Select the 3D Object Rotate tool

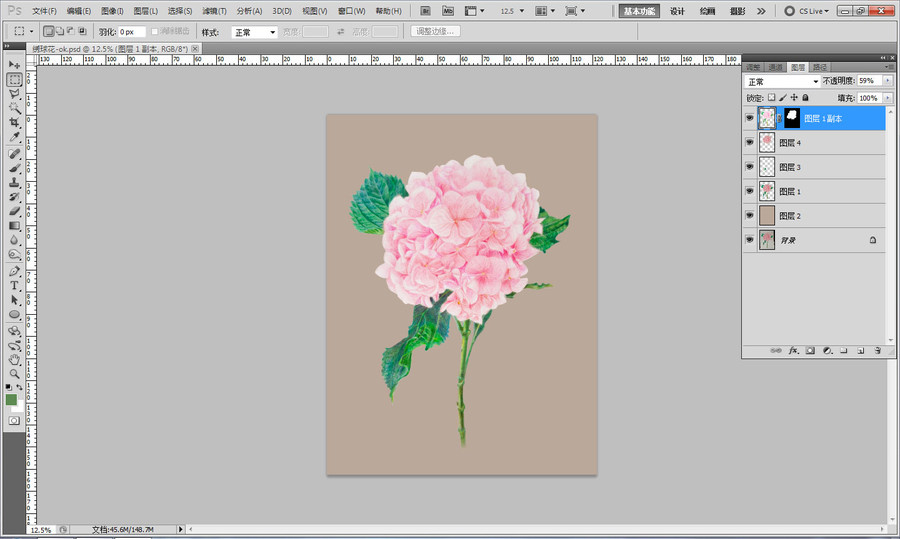pyautogui.click(x=14, y=331)
